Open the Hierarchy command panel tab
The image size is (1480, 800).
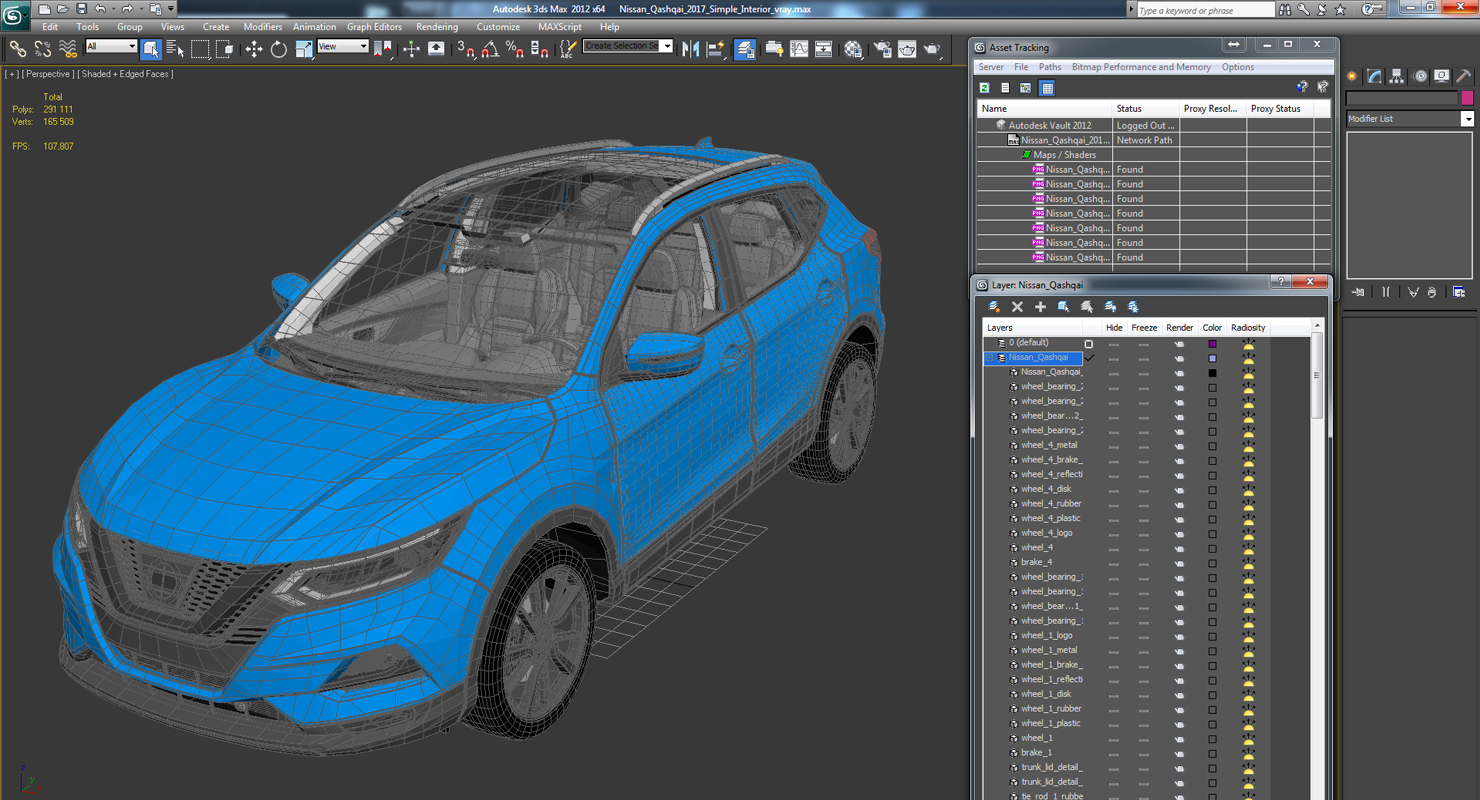click(x=1397, y=76)
